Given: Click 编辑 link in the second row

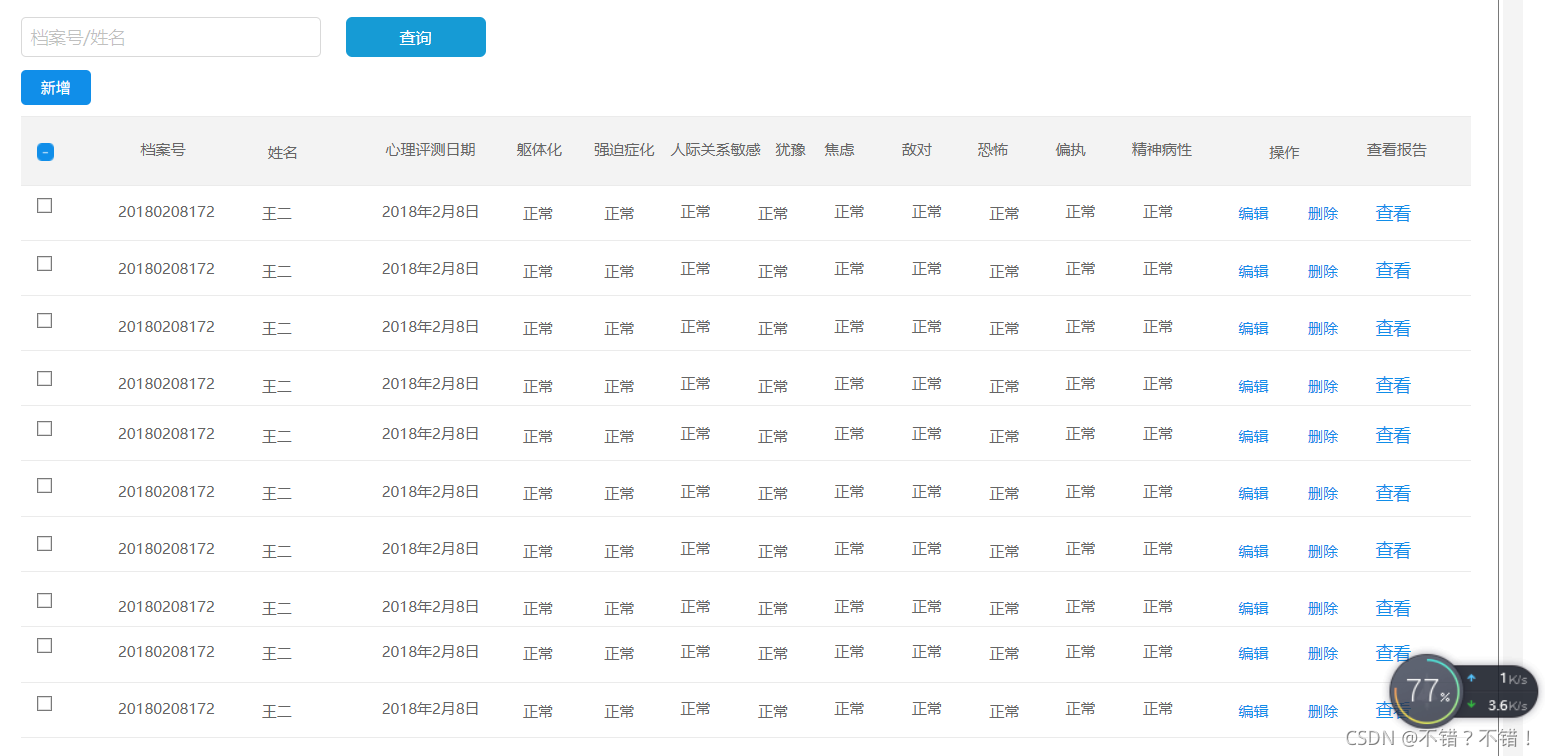Looking at the screenshot, I should (x=1253, y=271).
